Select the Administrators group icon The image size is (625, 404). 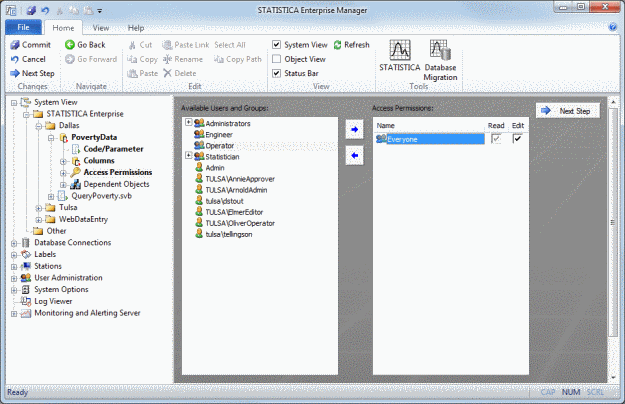pyautogui.click(x=199, y=123)
